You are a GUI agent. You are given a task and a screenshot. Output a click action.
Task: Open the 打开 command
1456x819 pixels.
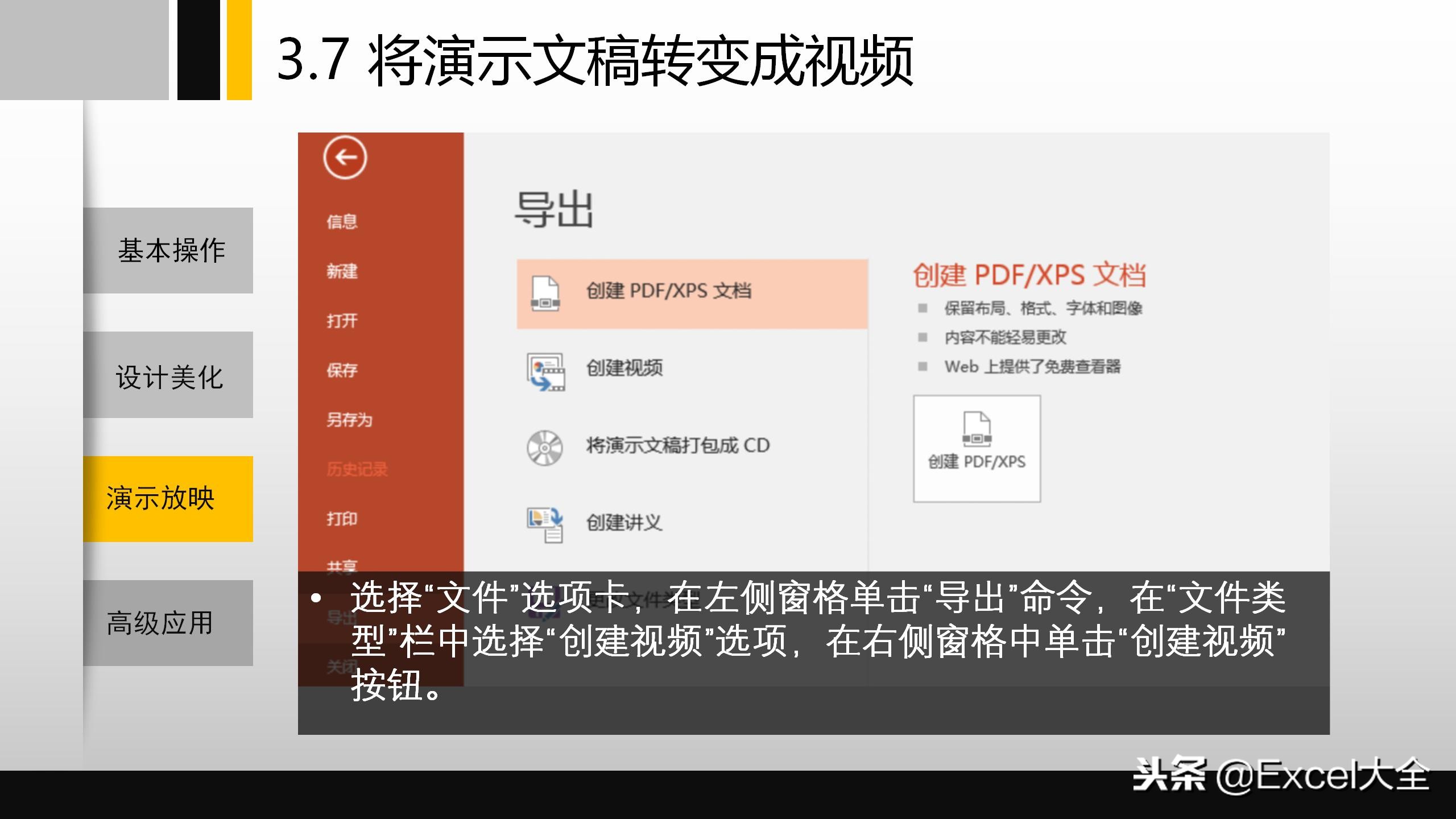tap(342, 321)
